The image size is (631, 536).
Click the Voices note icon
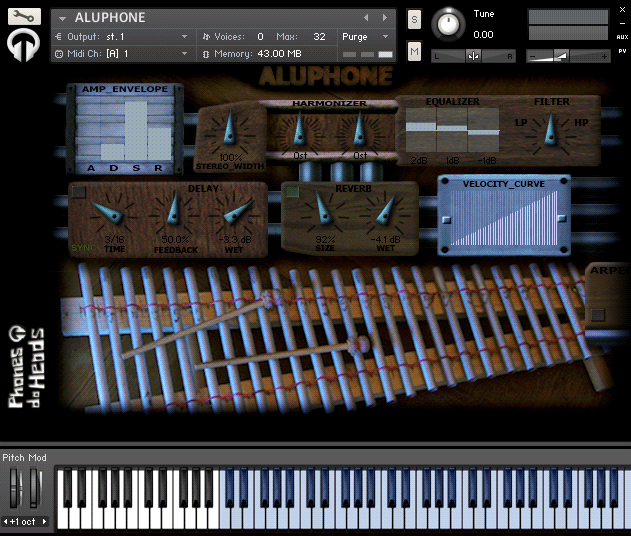click(x=206, y=37)
